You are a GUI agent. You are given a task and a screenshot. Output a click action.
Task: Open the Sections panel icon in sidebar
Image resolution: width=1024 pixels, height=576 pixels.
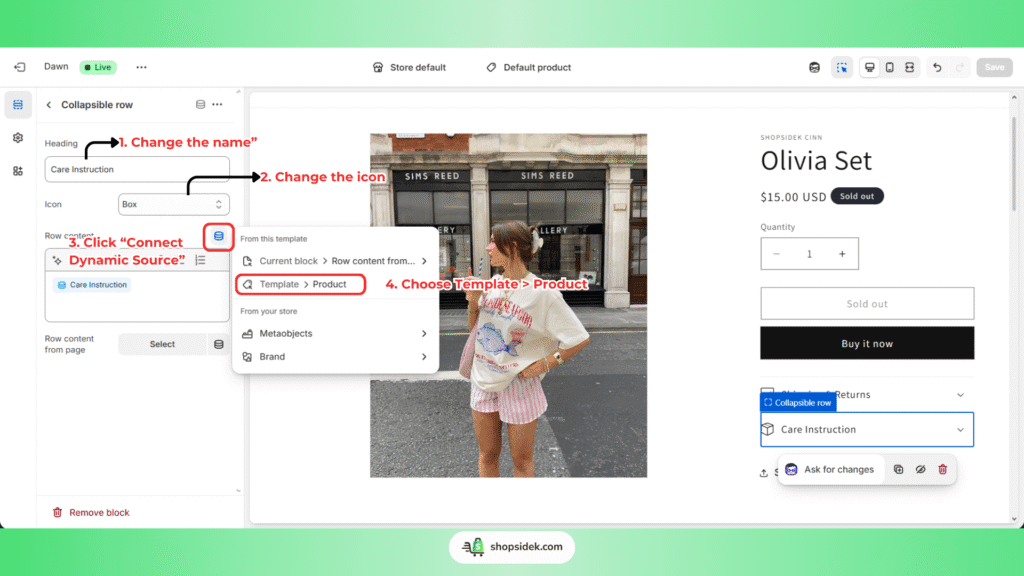pos(18,105)
